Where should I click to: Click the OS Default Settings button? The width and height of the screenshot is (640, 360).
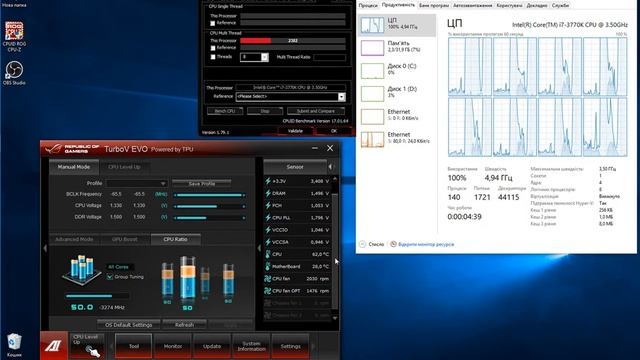pos(129,325)
